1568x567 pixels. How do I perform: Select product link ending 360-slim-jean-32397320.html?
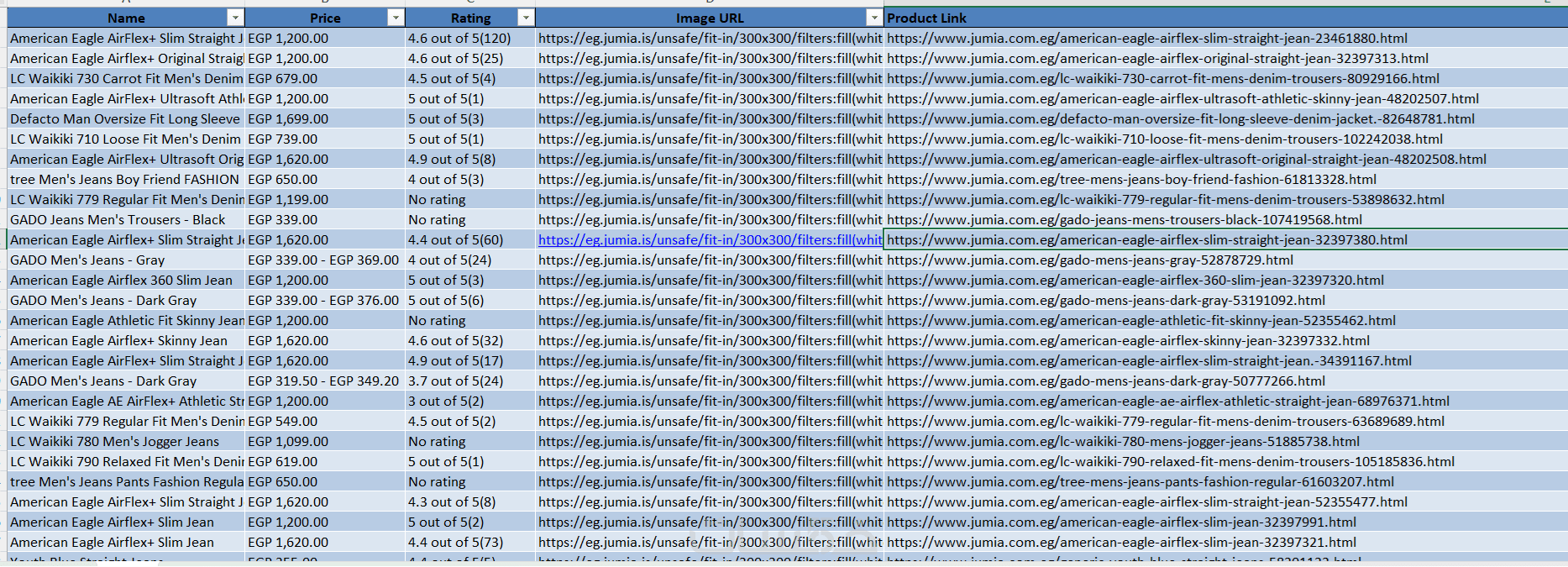coord(1225,280)
